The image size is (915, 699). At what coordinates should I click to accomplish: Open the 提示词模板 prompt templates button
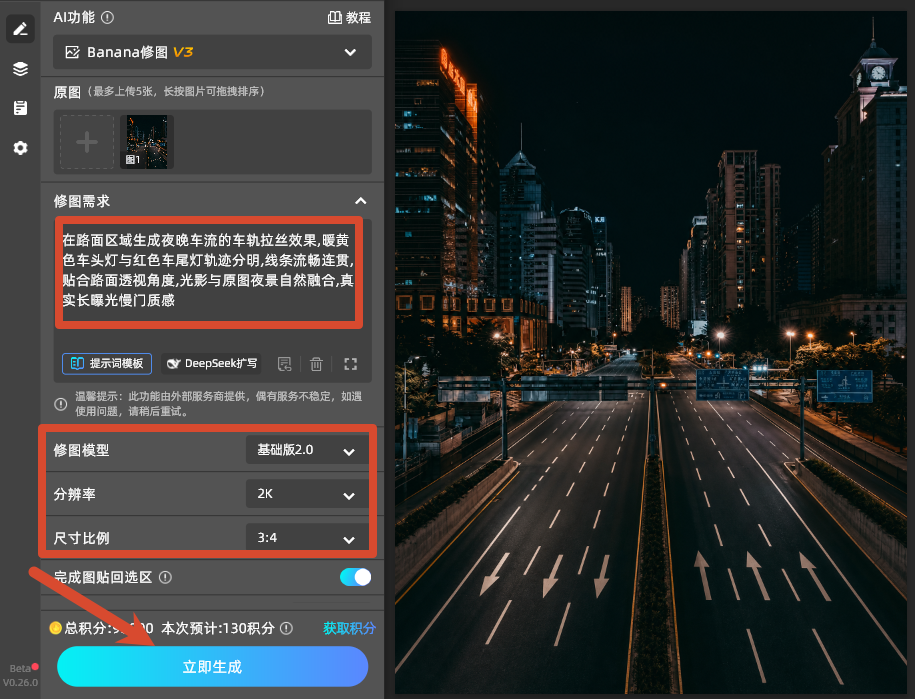[107, 364]
